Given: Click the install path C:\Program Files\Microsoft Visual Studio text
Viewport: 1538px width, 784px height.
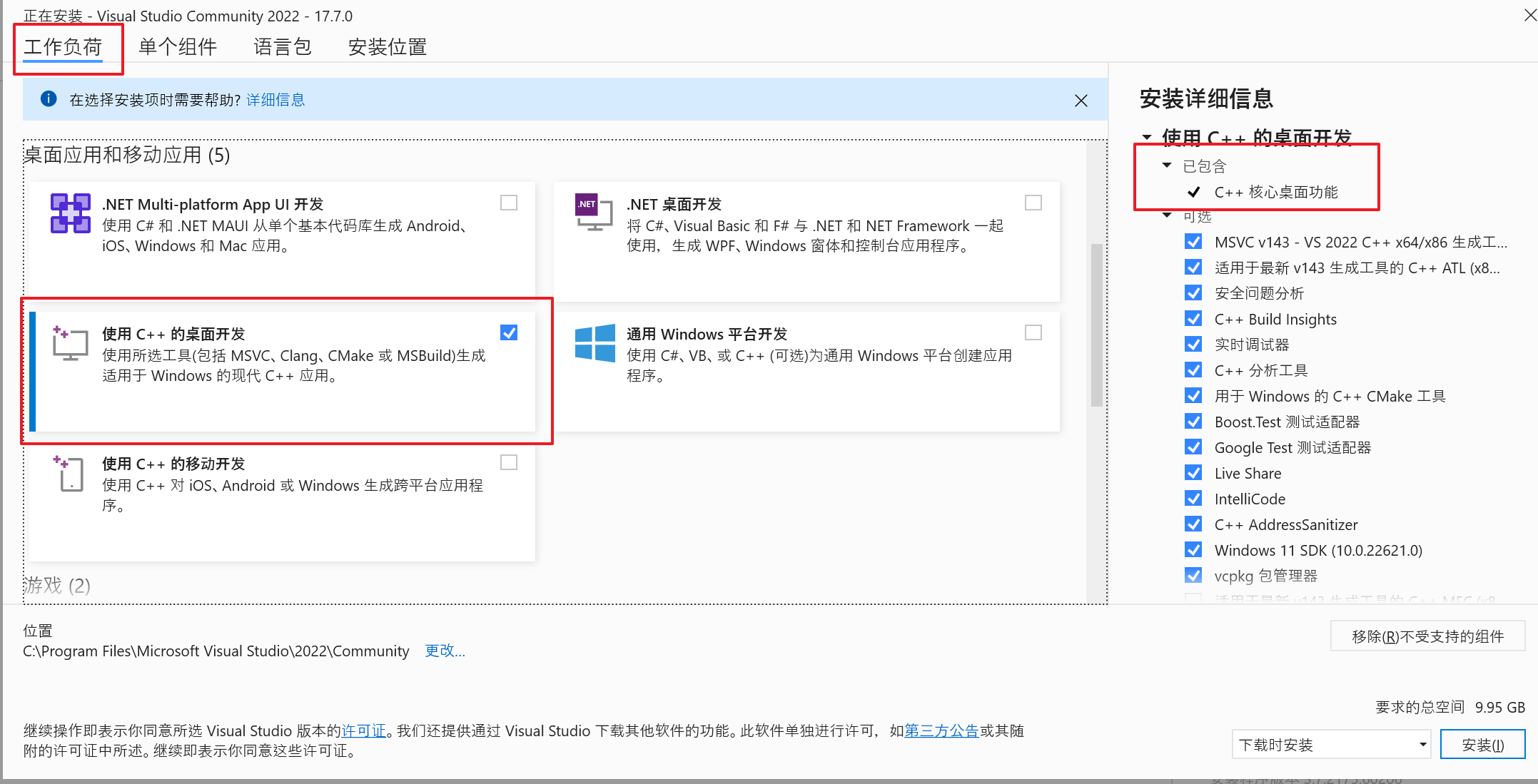Looking at the screenshot, I should pos(216,651).
